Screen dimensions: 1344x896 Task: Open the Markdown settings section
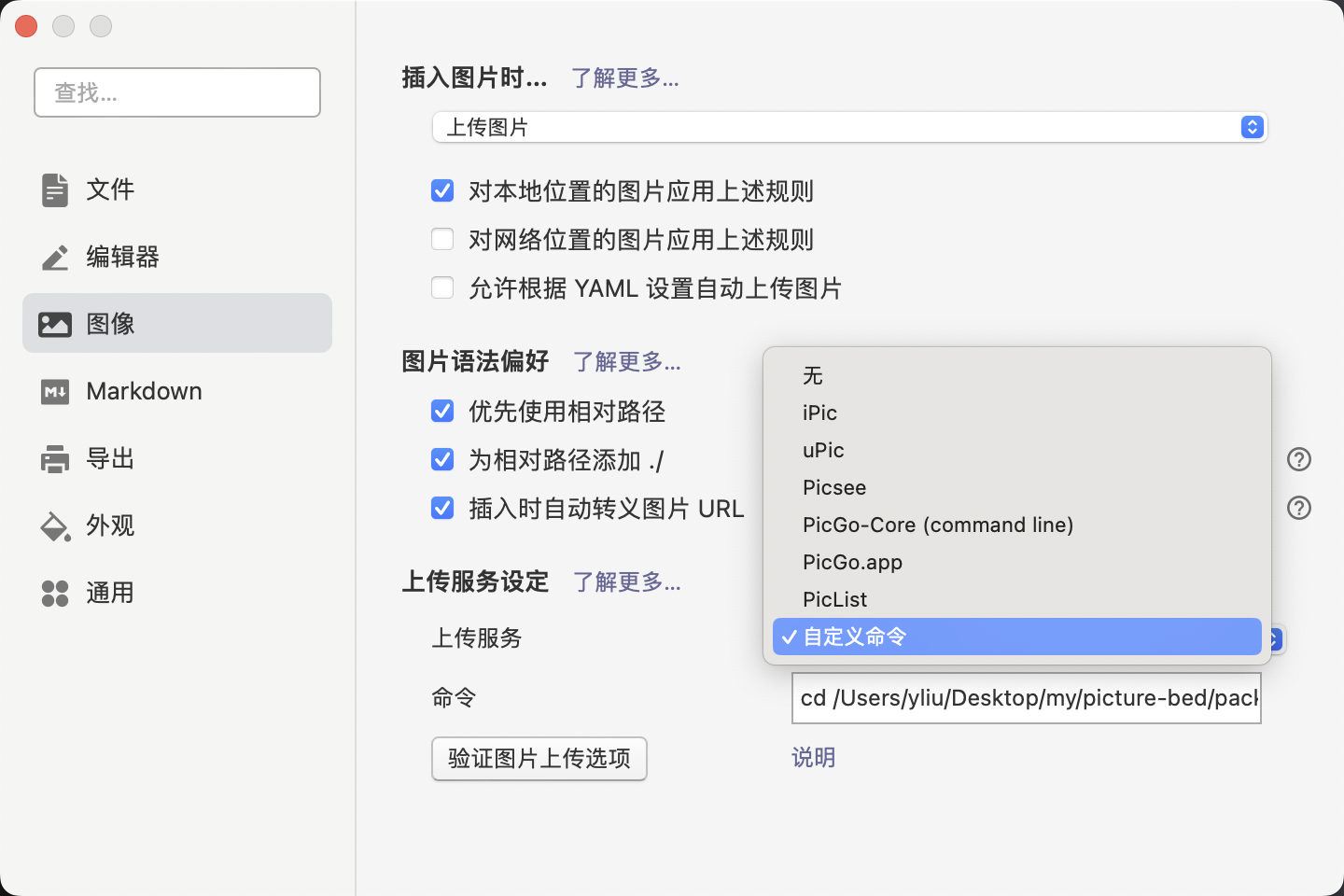(144, 391)
